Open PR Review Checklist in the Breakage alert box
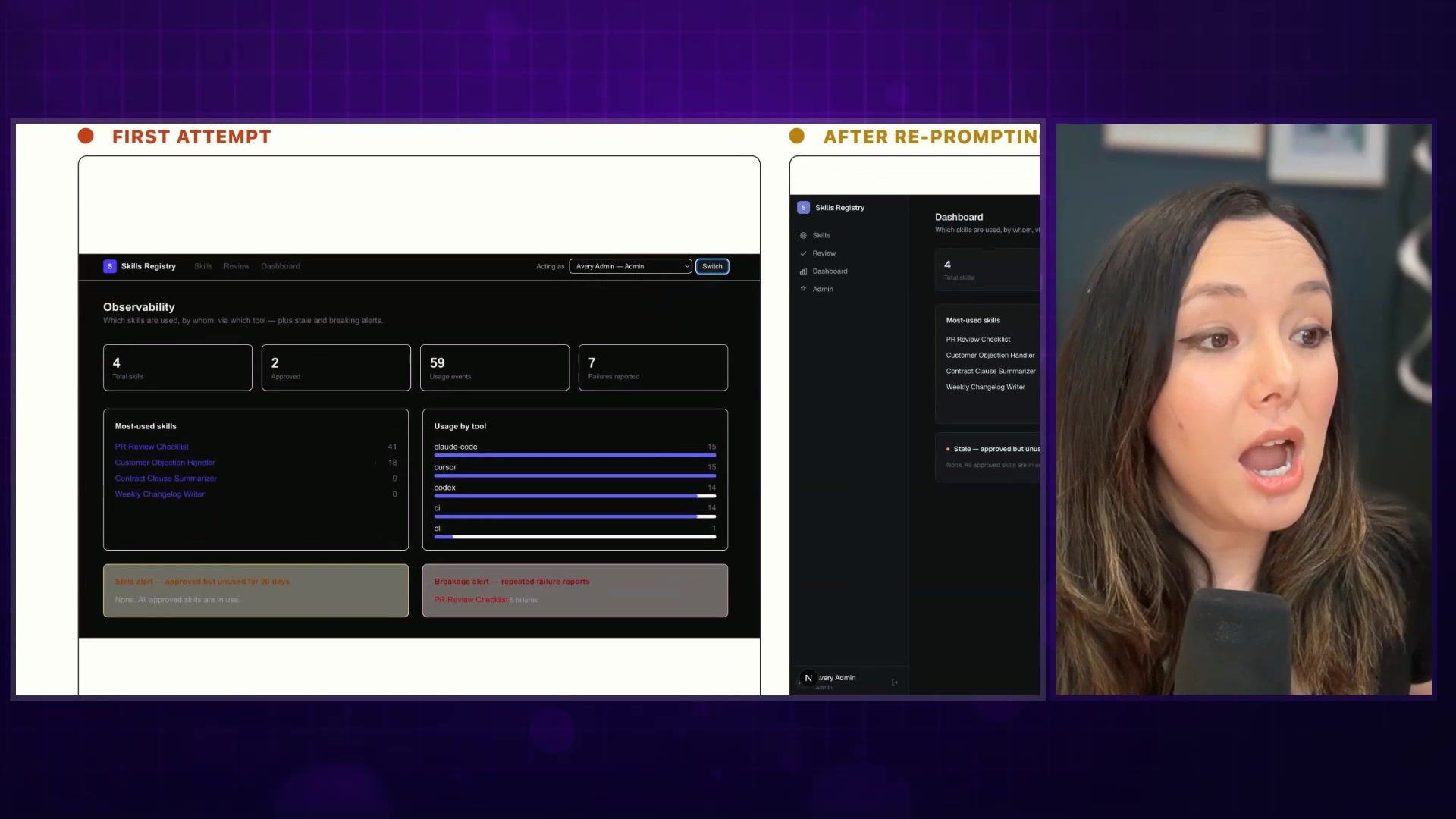The height and width of the screenshot is (819, 1456). (471, 600)
